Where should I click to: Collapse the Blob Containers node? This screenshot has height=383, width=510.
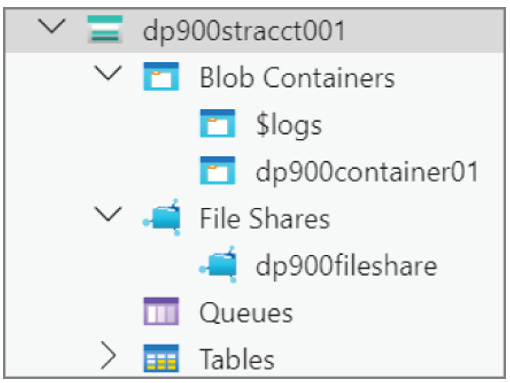click(108, 73)
